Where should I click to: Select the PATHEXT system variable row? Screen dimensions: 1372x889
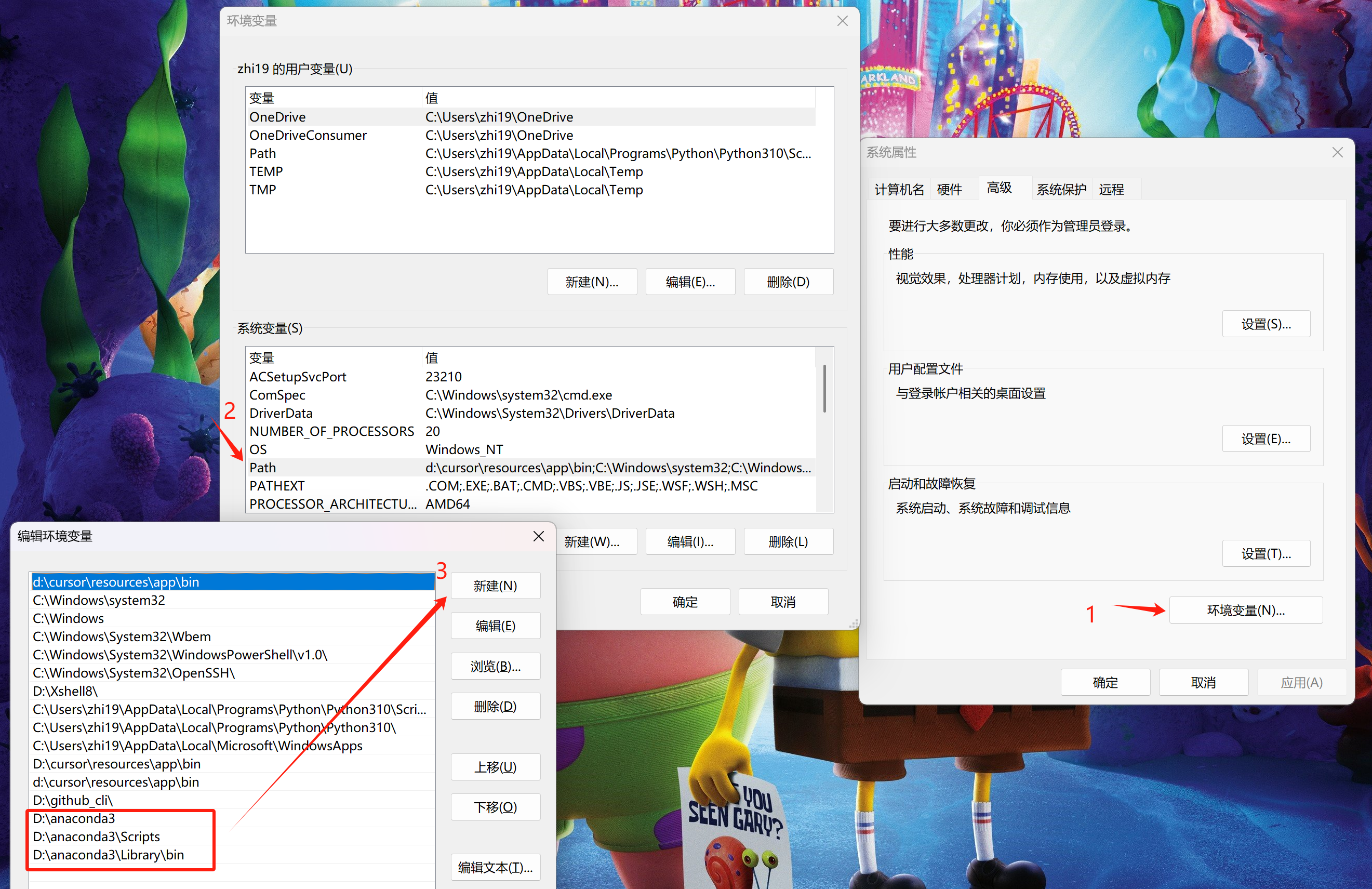(x=277, y=486)
